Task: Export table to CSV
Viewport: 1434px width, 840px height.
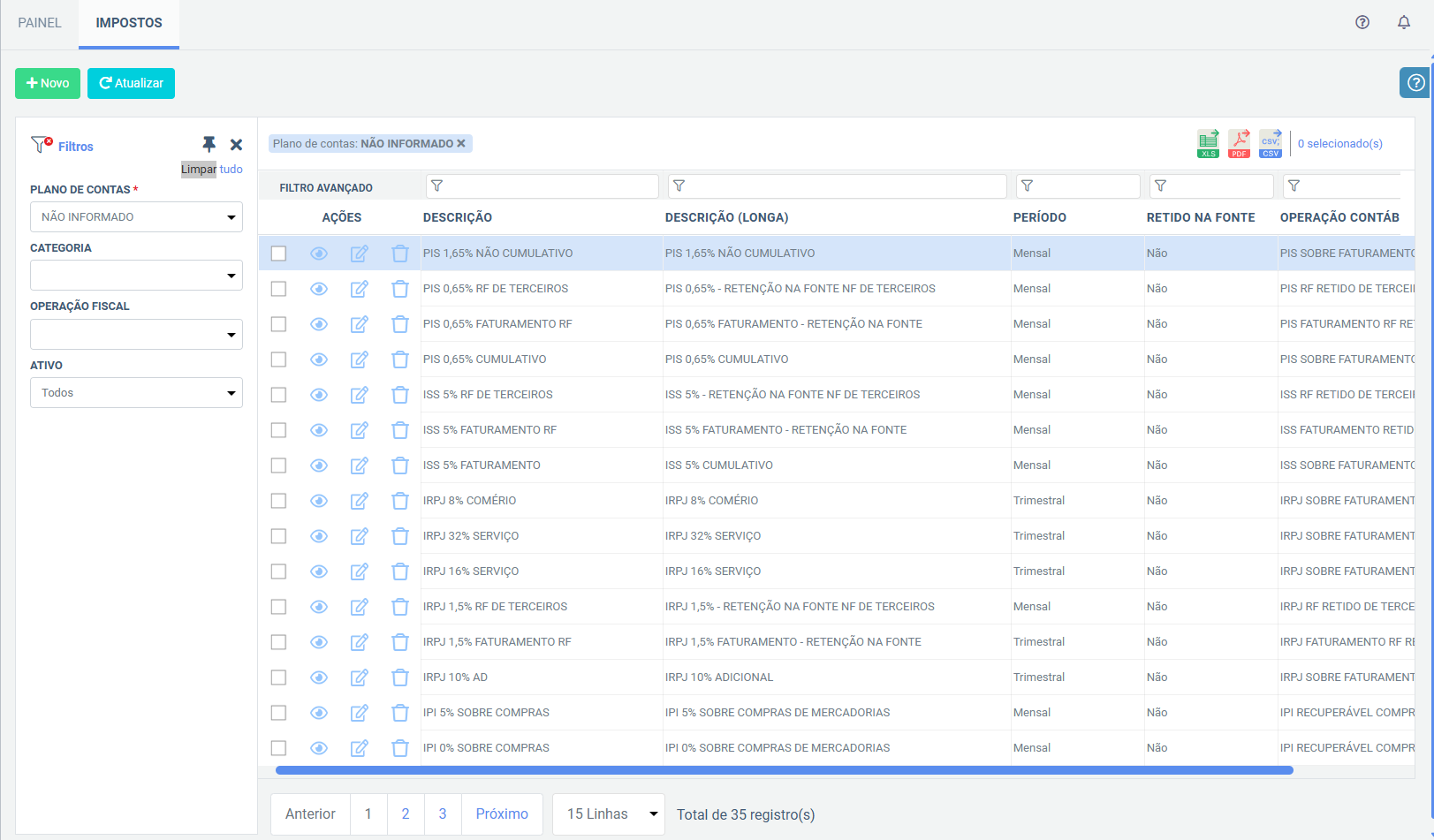Action: pos(1271,143)
